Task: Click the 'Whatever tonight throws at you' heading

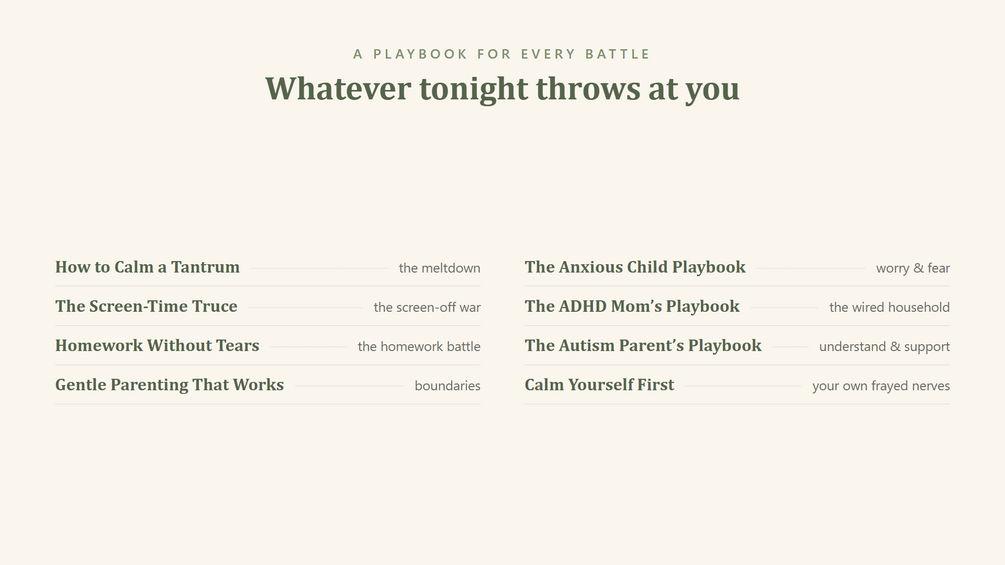Action: point(502,89)
